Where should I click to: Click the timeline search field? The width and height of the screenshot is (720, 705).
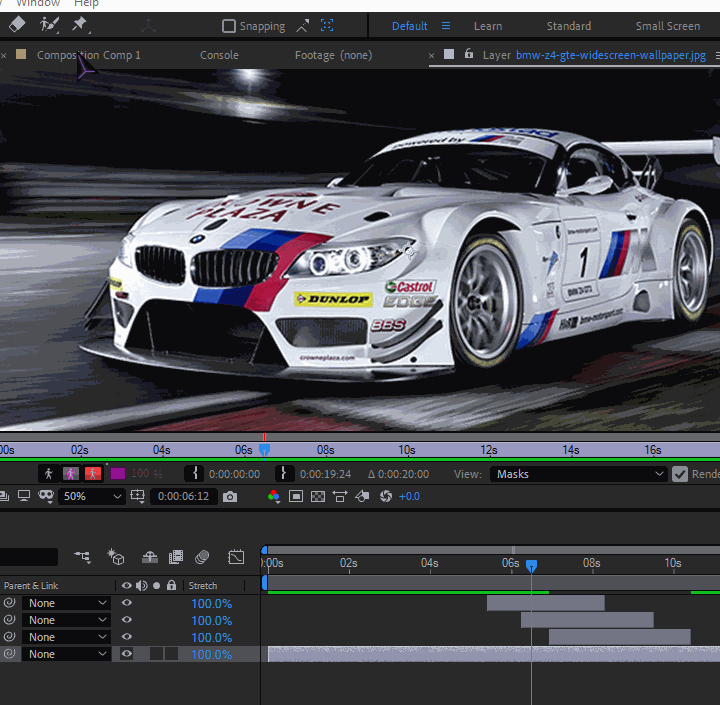(x=28, y=557)
